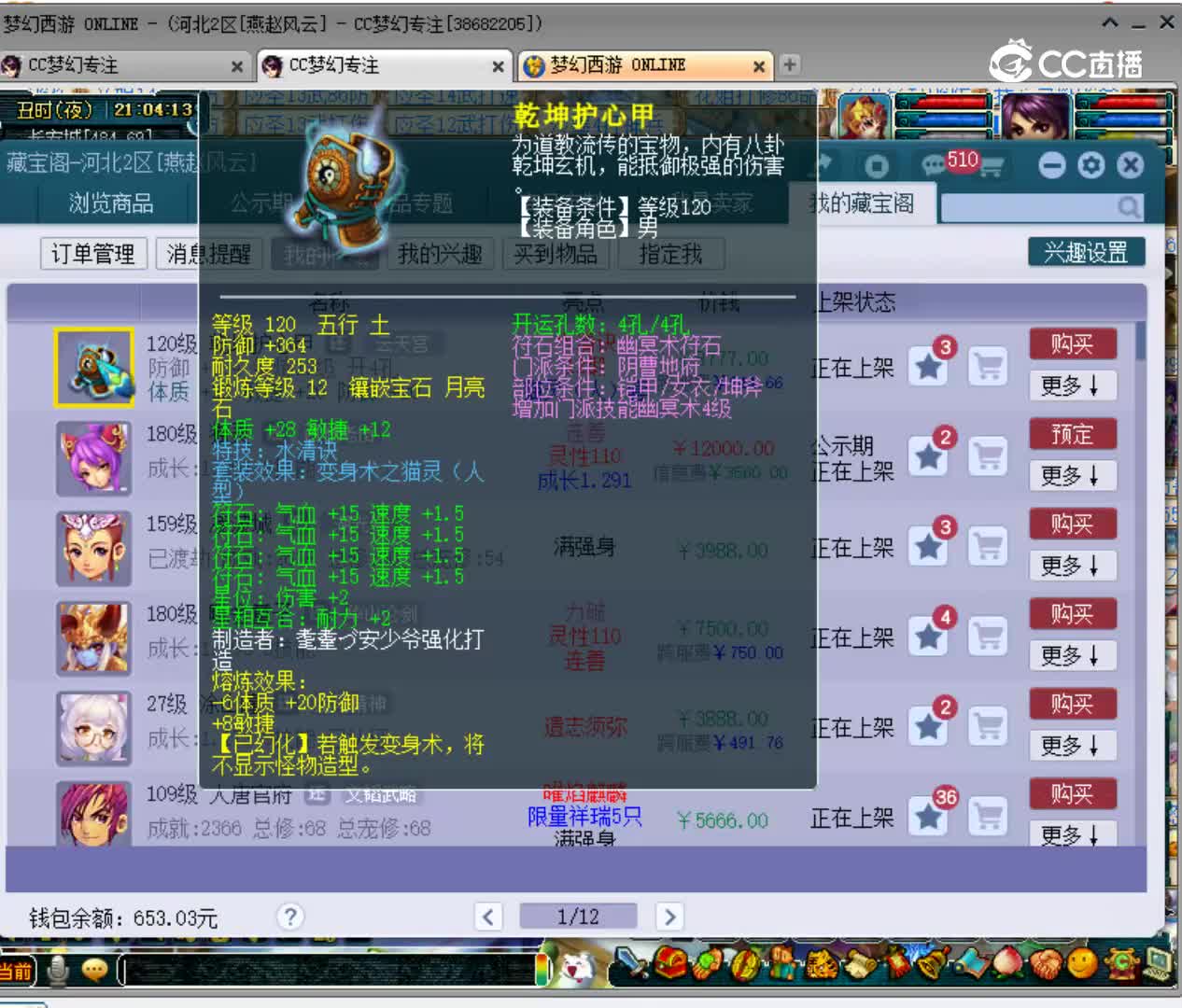Toggle favorite star on the ¥12000.00 row
This screenshot has height=1008, width=1182.
[x=929, y=456]
